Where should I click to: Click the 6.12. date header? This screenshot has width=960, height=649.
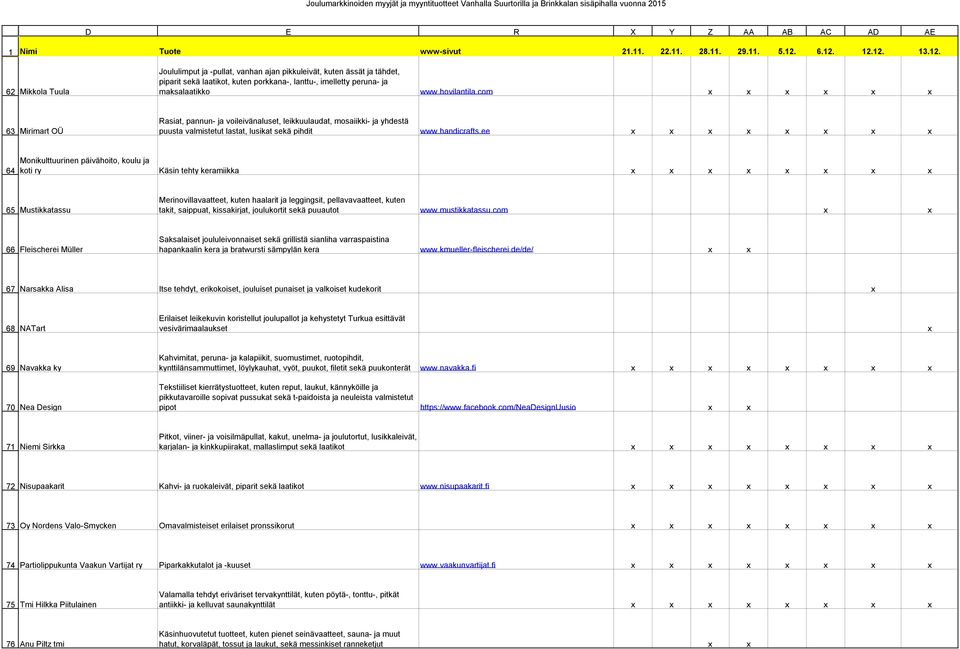point(826,51)
